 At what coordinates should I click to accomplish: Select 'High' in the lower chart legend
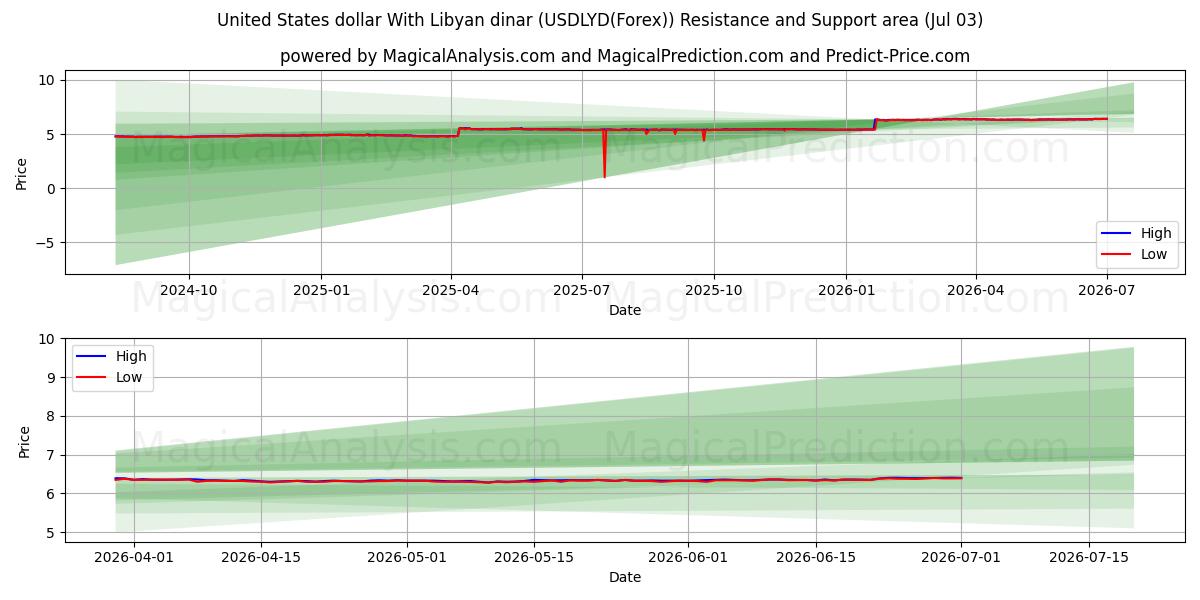(131, 356)
